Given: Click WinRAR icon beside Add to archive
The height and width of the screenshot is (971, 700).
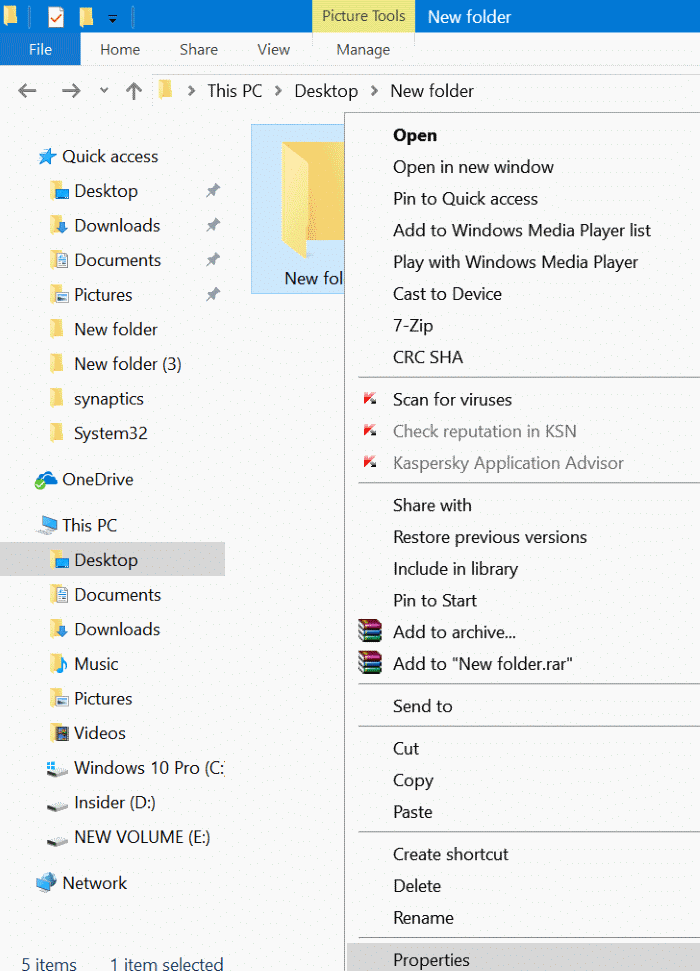Looking at the screenshot, I should point(370,630).
